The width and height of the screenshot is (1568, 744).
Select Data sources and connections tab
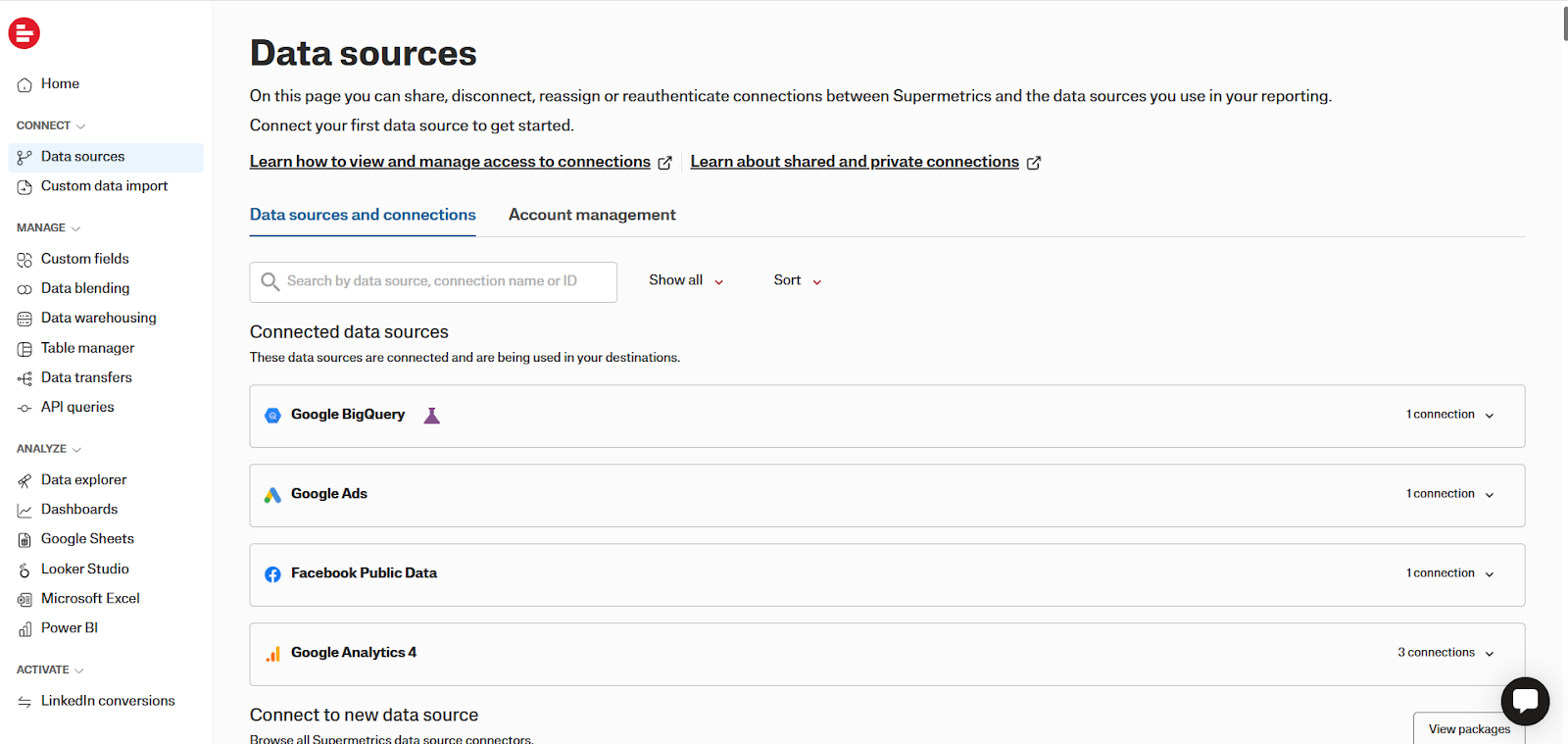(x=363, y=215)
